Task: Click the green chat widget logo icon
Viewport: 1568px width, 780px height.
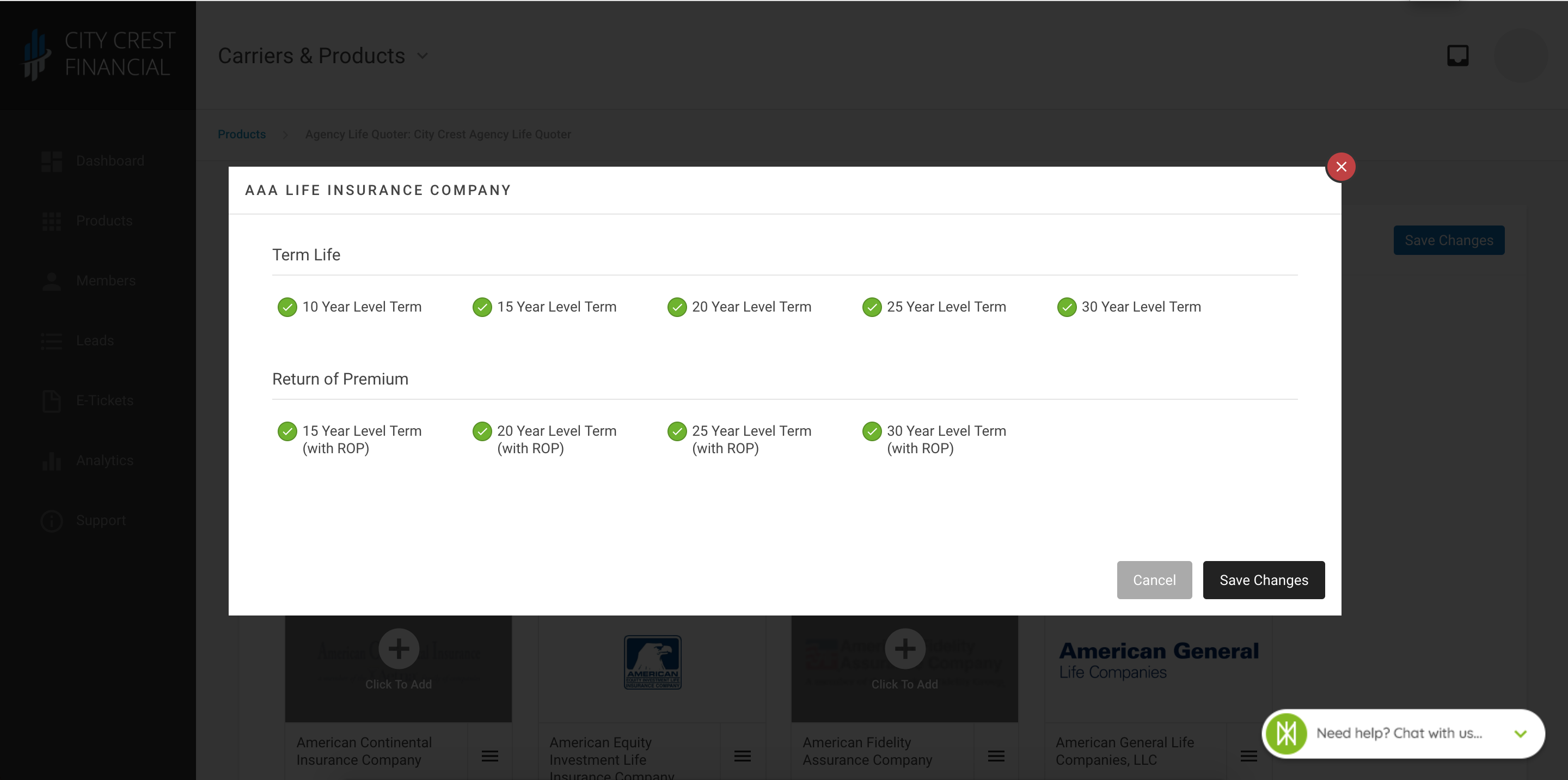Action: pyautogui.click(x=1285, y=734)
